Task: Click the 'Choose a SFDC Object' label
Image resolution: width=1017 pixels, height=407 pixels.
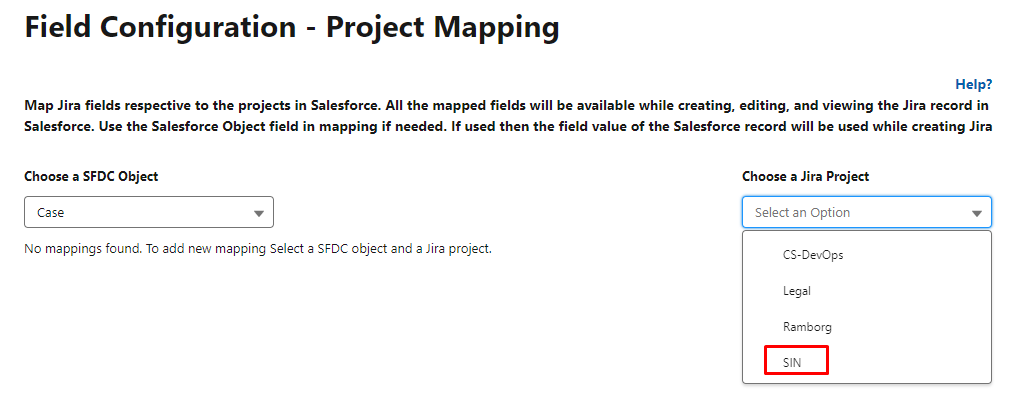Action: [x=91, y=176]
